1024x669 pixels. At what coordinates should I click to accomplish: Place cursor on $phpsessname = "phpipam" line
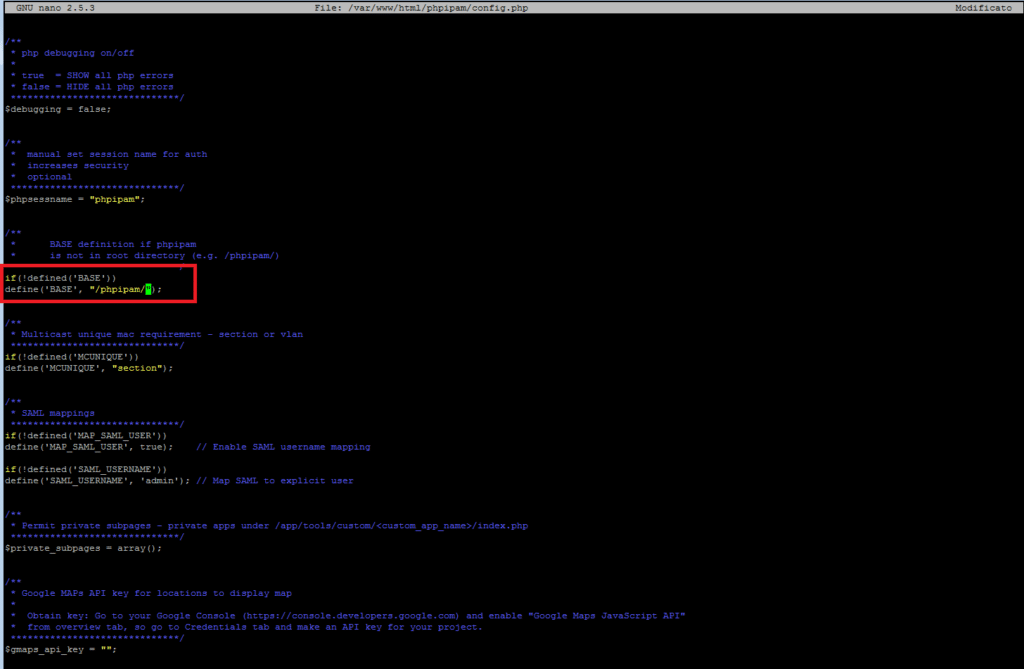click(74, 199)
